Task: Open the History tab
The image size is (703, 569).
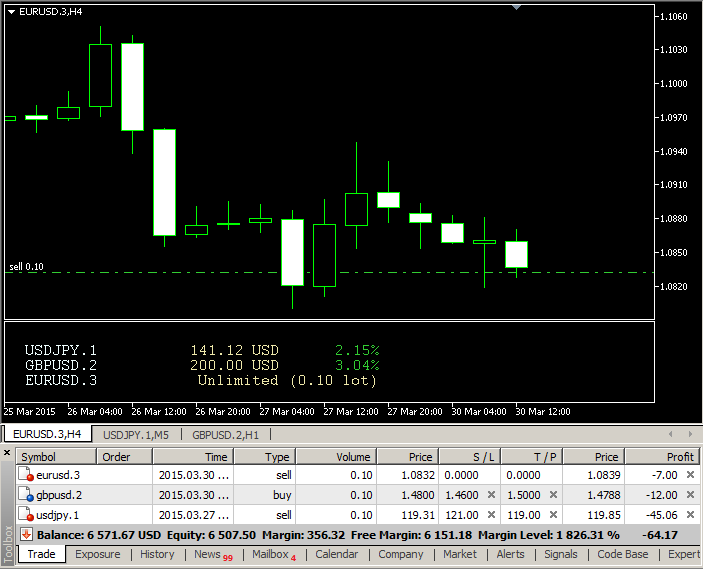Action: (x=157, y=554)
